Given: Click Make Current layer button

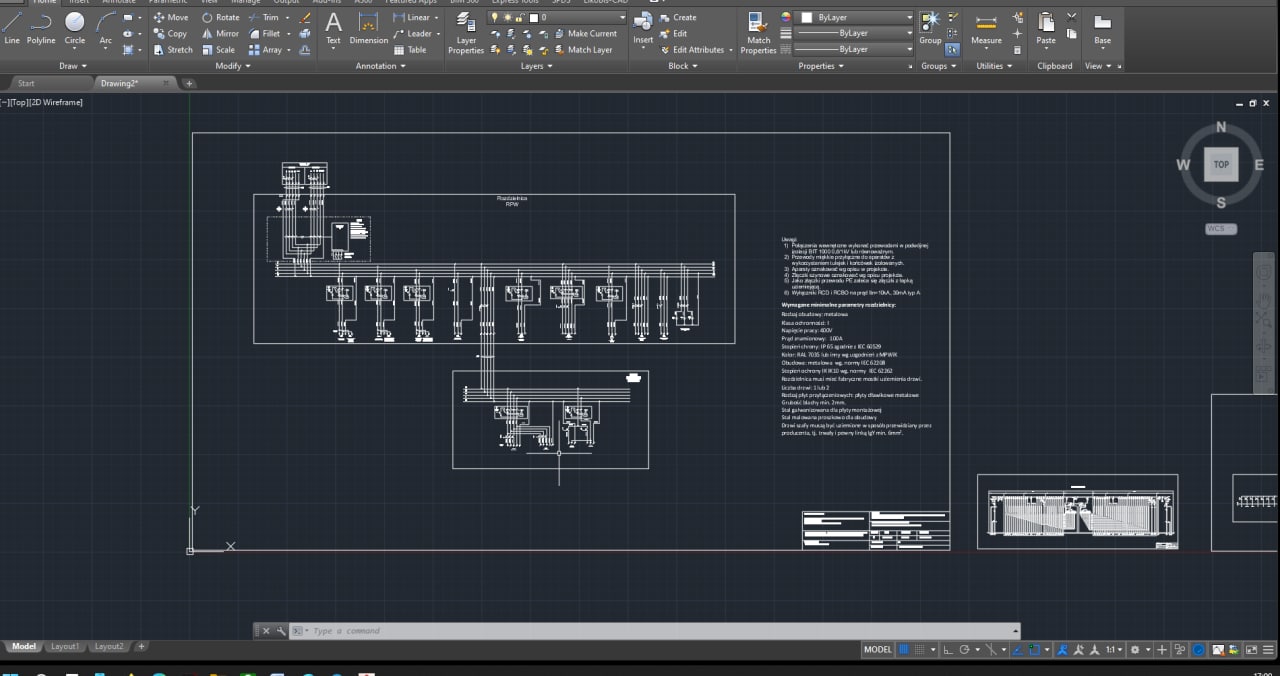Looking at the screenshot, I should 584,33.
